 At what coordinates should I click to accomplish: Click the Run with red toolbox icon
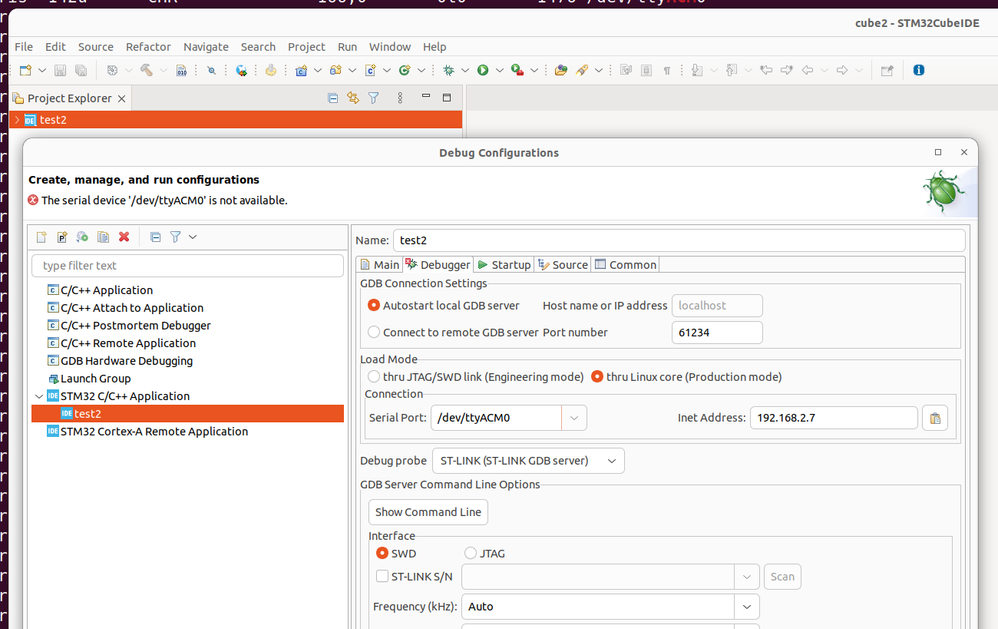517,70
